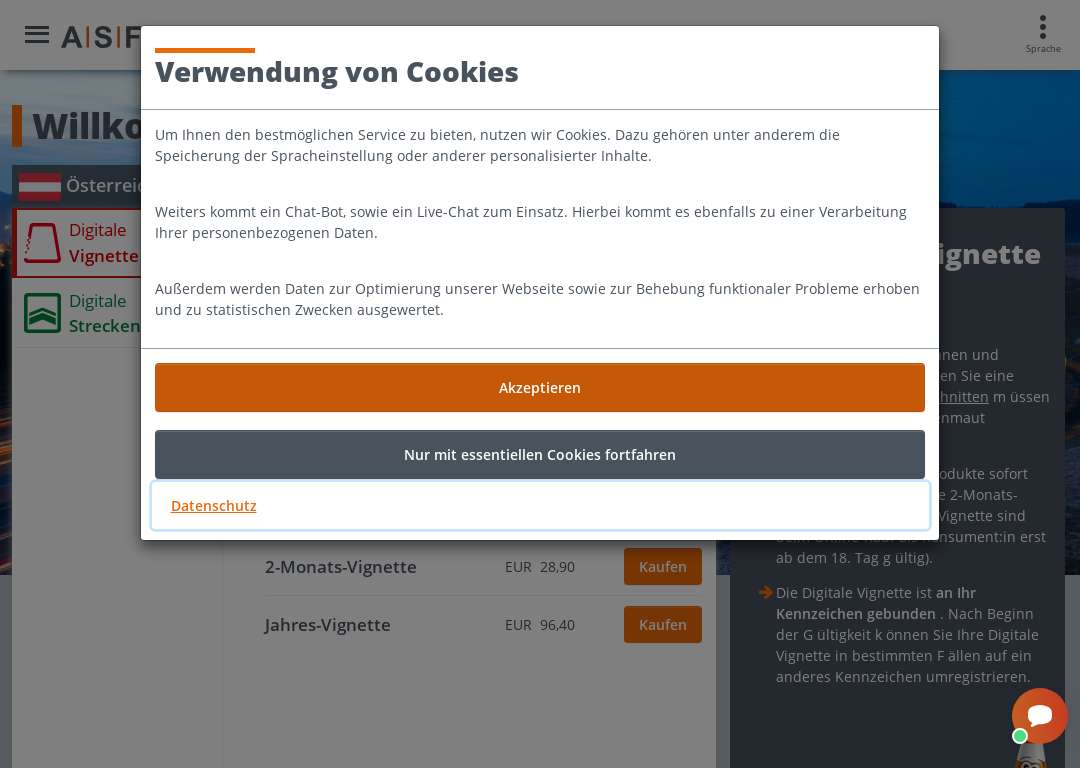Click the Austrian flag icon

click(39, 186)
